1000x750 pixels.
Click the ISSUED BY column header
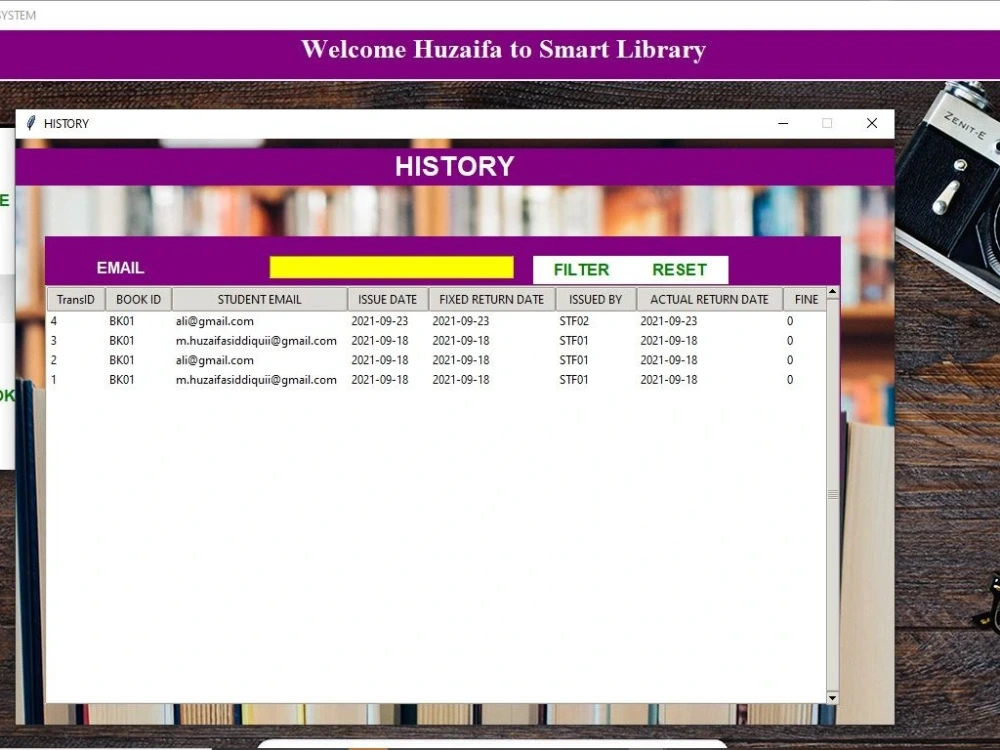596,298
